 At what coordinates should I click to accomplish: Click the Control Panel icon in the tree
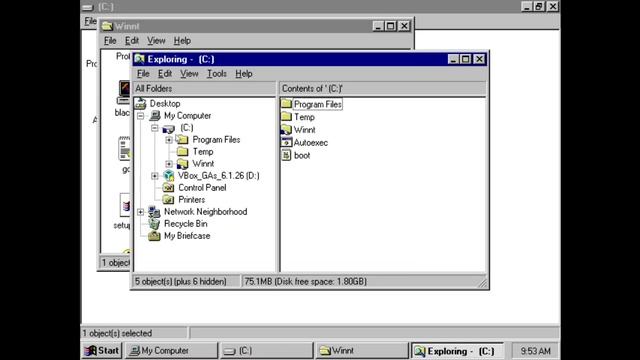point(168,188)
